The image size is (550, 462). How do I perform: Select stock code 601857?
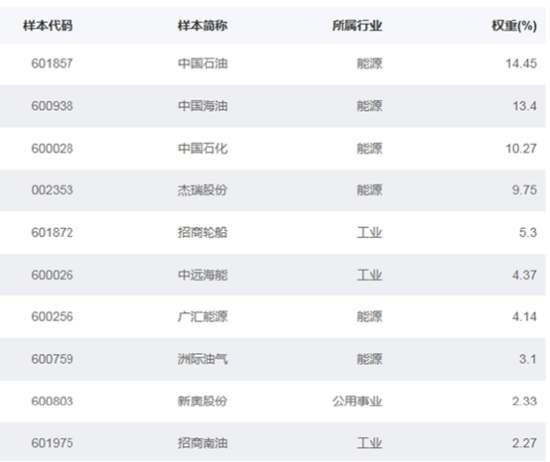coord(52,63)
